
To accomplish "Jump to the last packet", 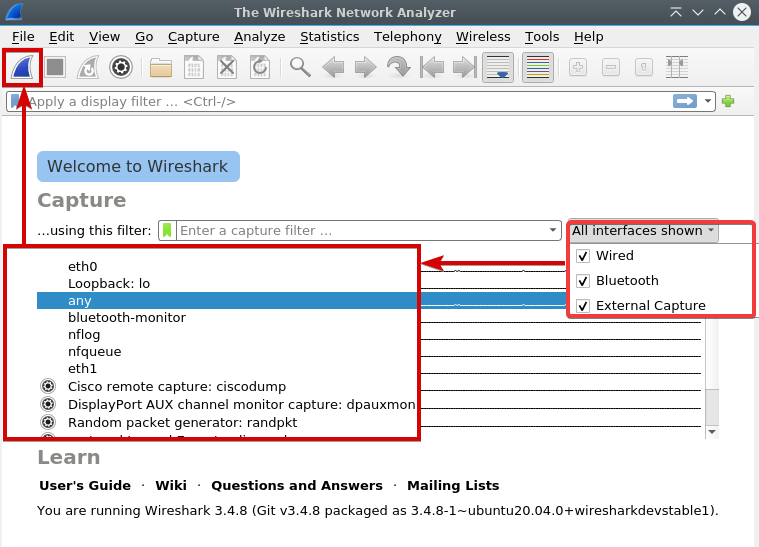I will (465, 67).
